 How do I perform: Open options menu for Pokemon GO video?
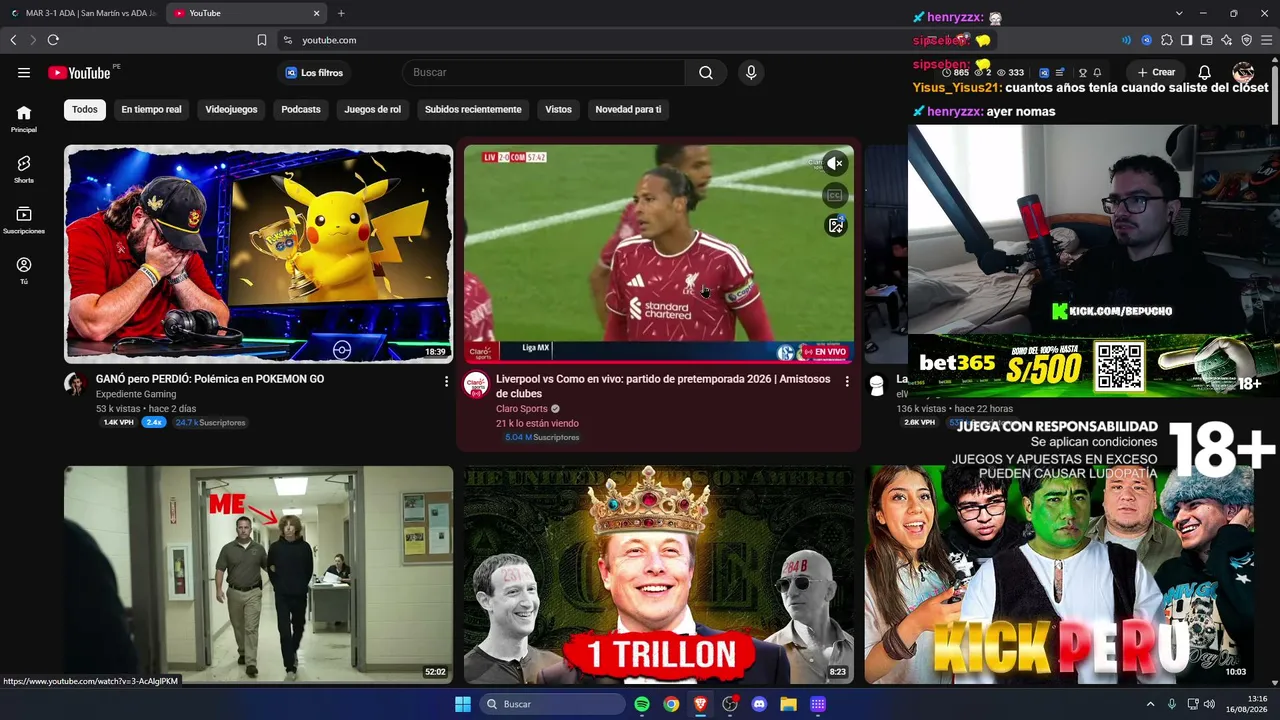(x=446, y=381)
